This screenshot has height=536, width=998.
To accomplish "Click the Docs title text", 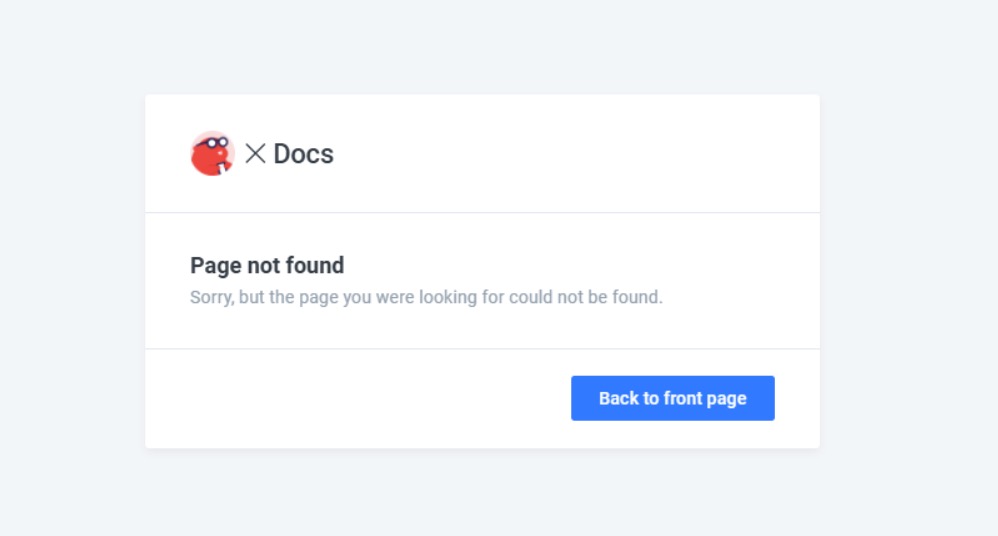I will click(304, 154).
